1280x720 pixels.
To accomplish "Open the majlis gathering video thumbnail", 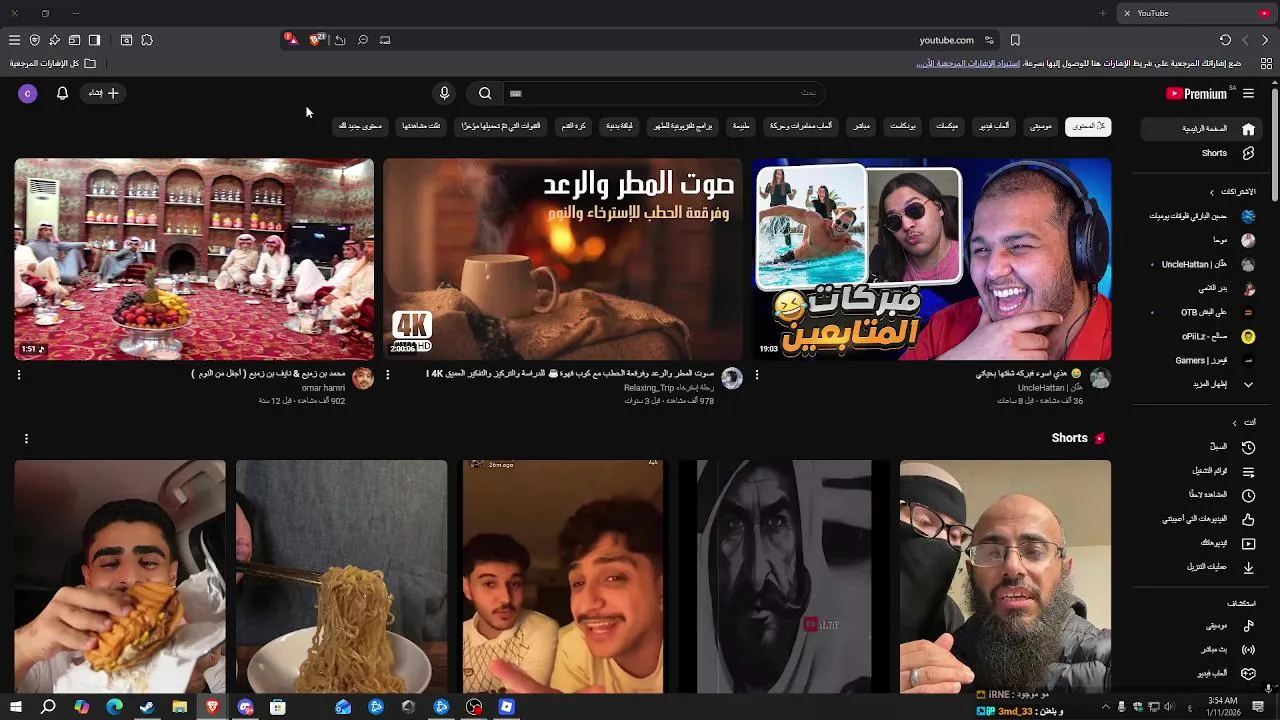I will coord(194,259).
